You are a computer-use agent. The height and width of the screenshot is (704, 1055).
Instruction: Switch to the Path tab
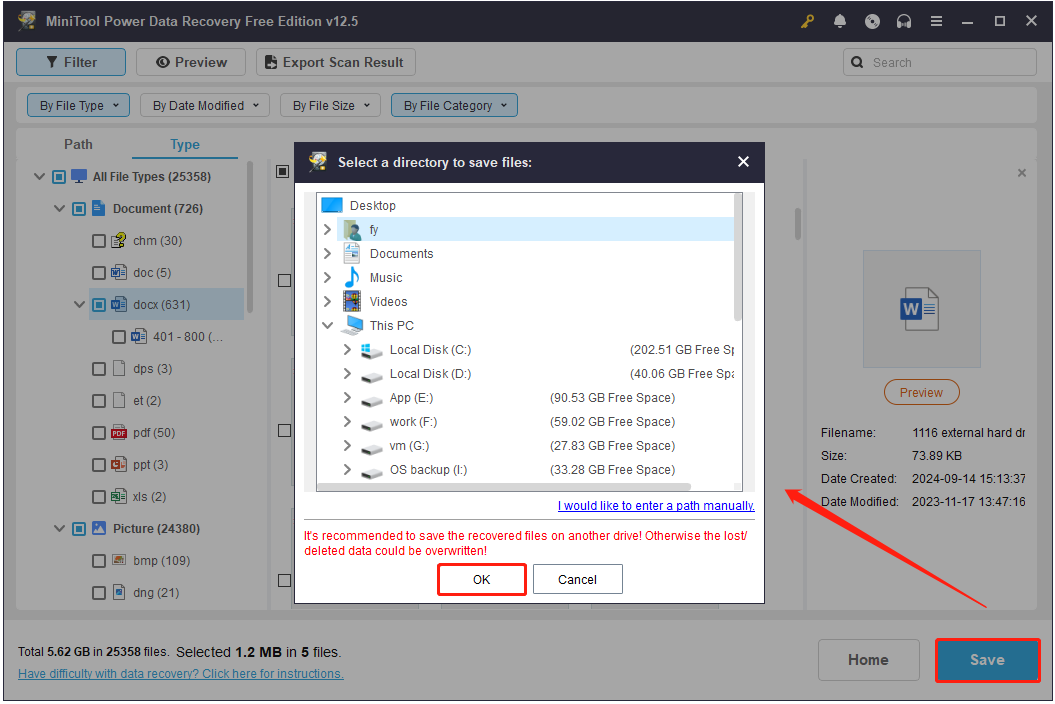click(78, 144)
